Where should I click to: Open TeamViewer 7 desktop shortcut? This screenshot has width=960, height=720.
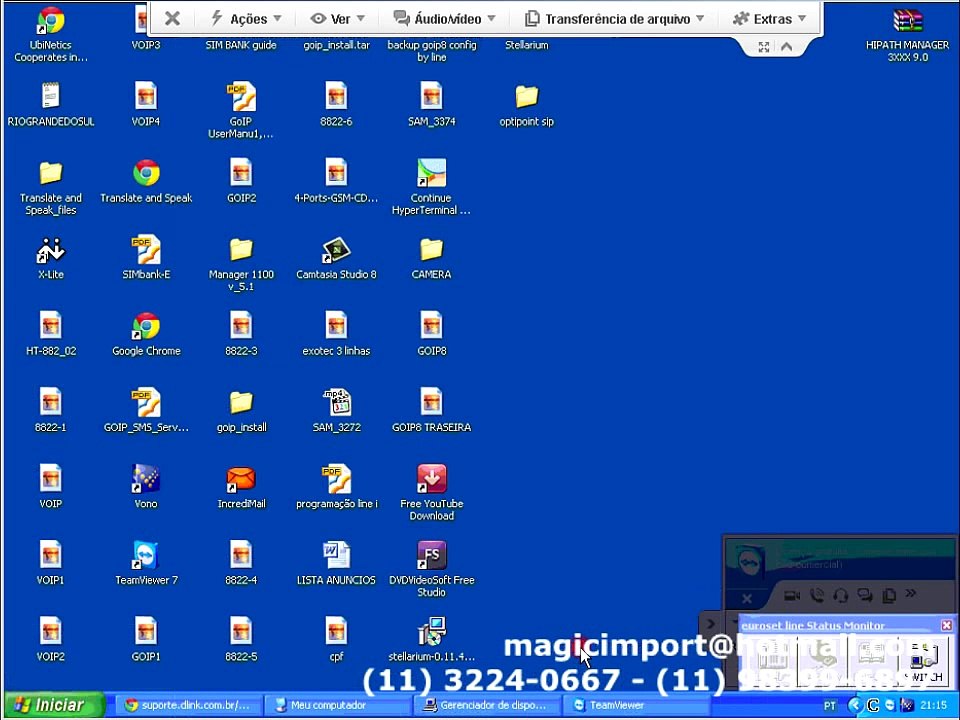(146, 556)
